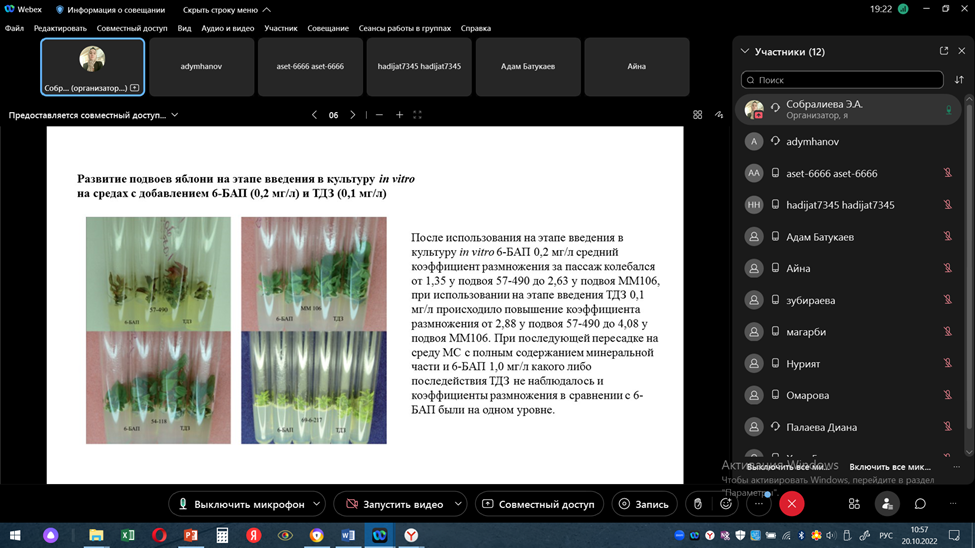Screen dimensions: 975x548
Task: Open video options dropdown arrow
Action: (458, 504)
